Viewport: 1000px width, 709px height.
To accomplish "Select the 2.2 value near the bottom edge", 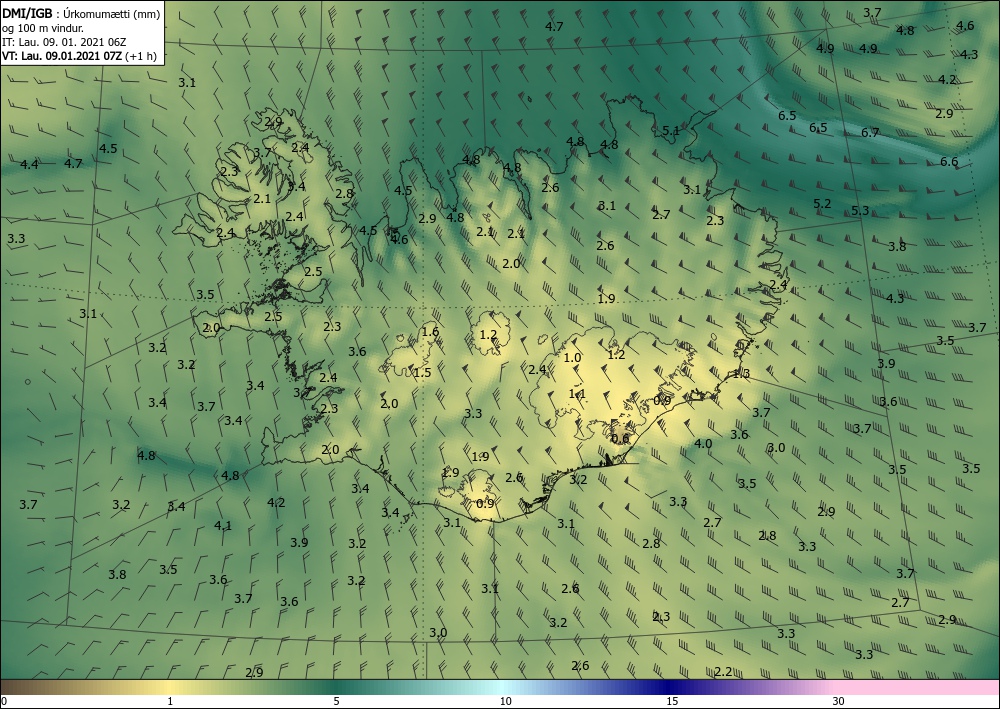I will 723,671.
